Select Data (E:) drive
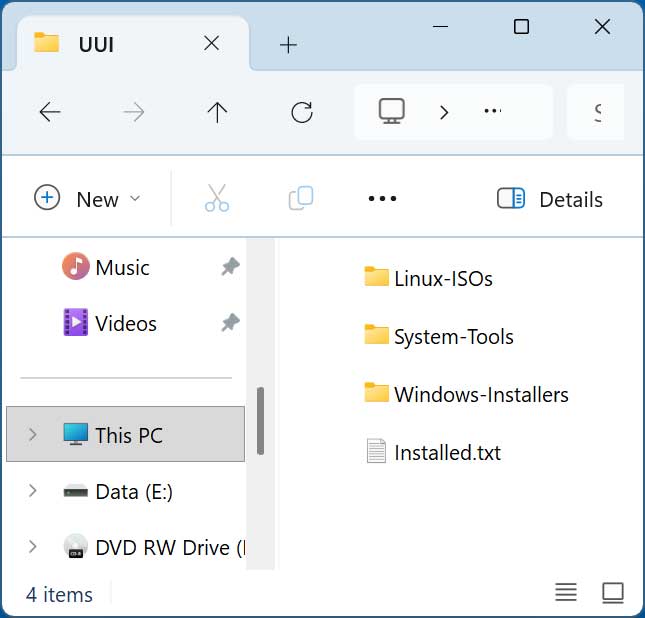The image size is (645, 618). (134, 491)
